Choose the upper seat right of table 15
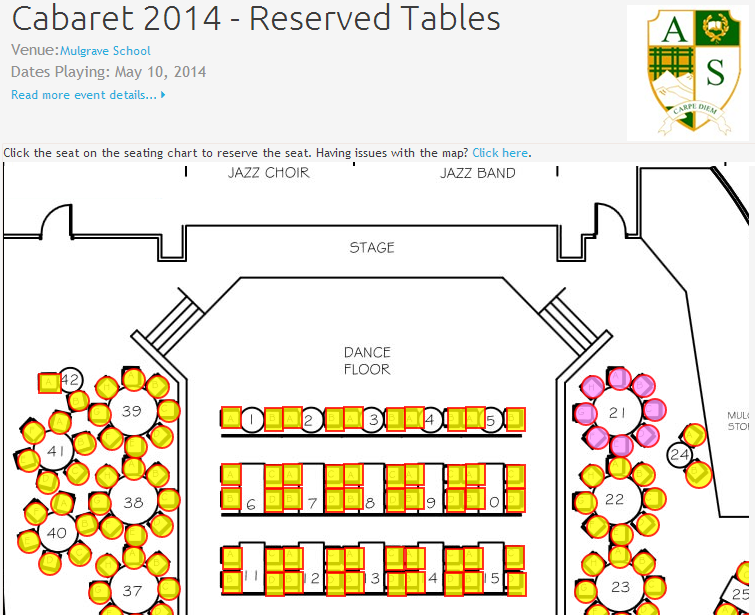 pos(515,555)
